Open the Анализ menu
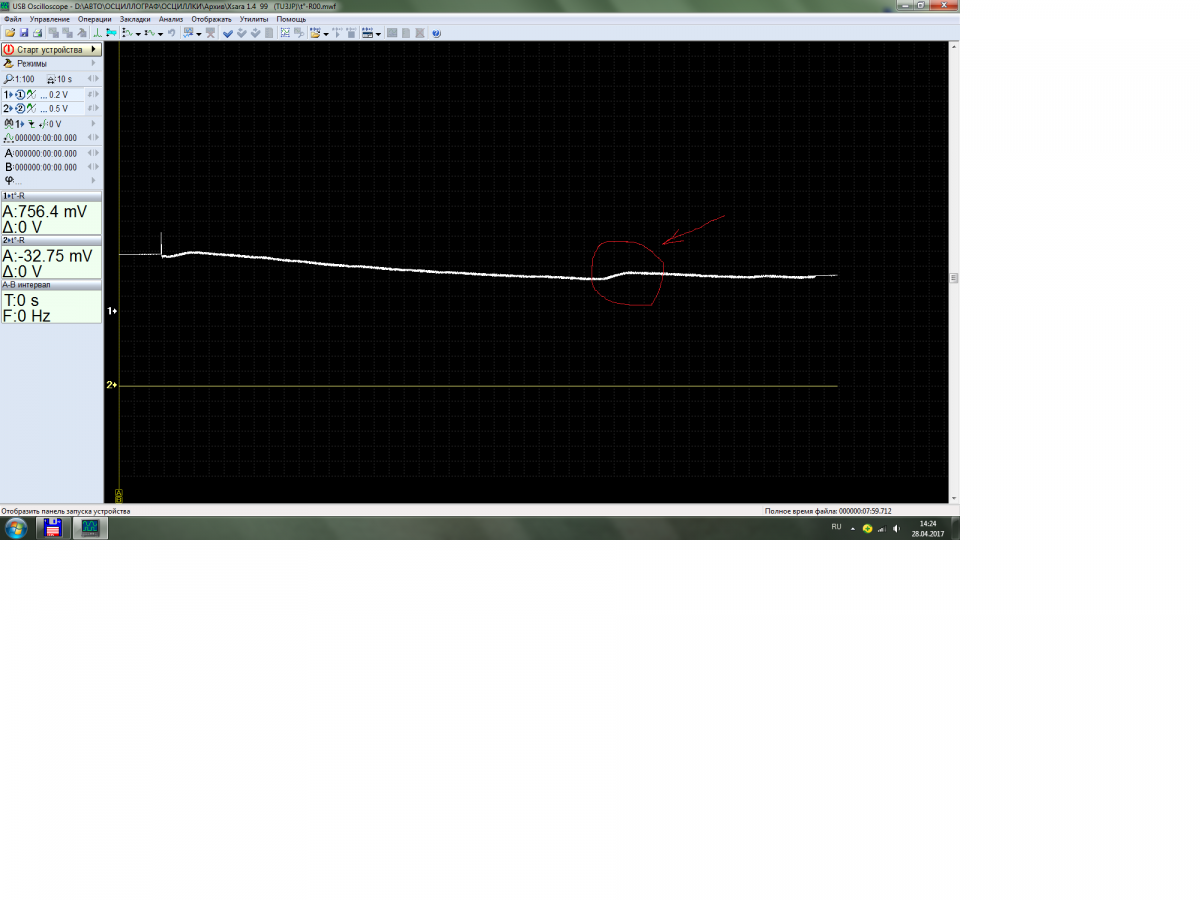Screen dimensions: 1200x900 [x=171, y=19]
